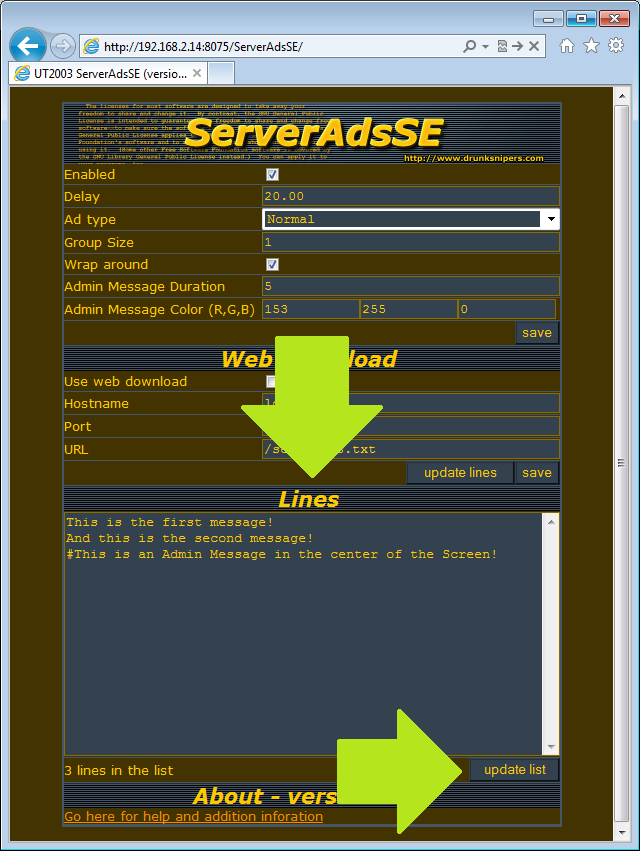Click the update lines button
The width and height of the screenshot is (640, 851).
(459, 472)
